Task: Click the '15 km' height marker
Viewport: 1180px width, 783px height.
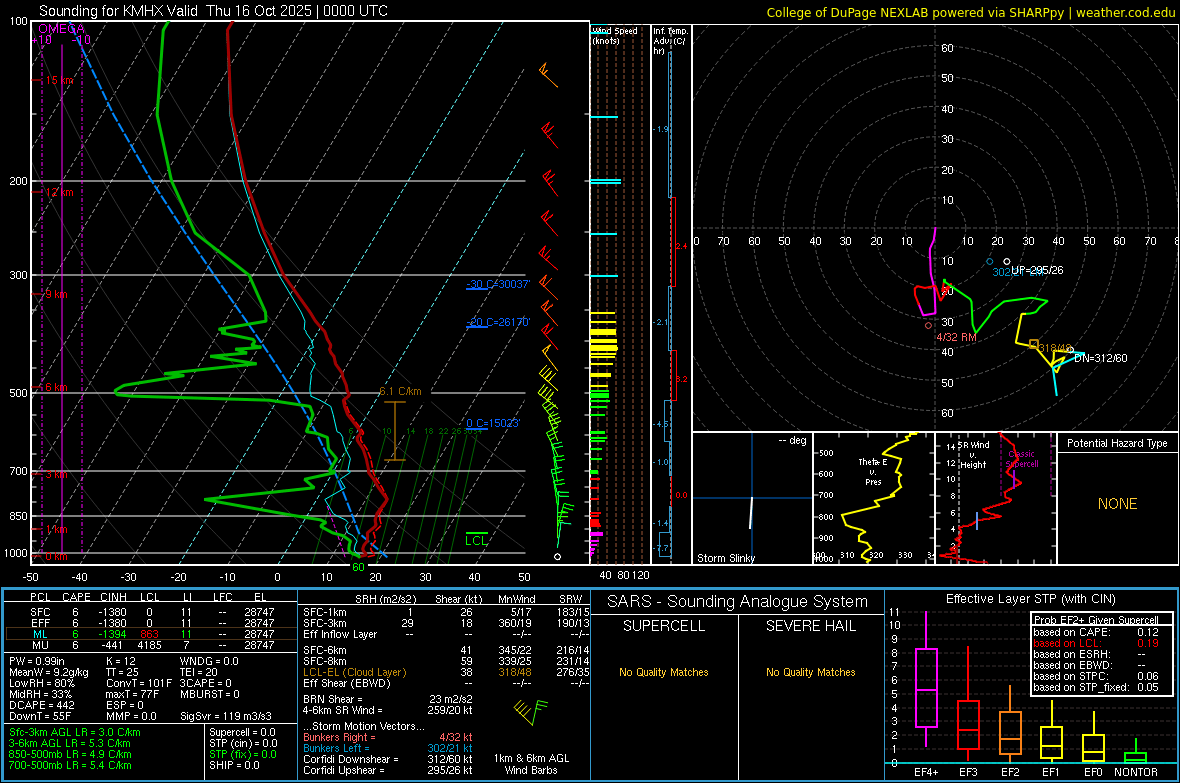Action: pos(60,80)
